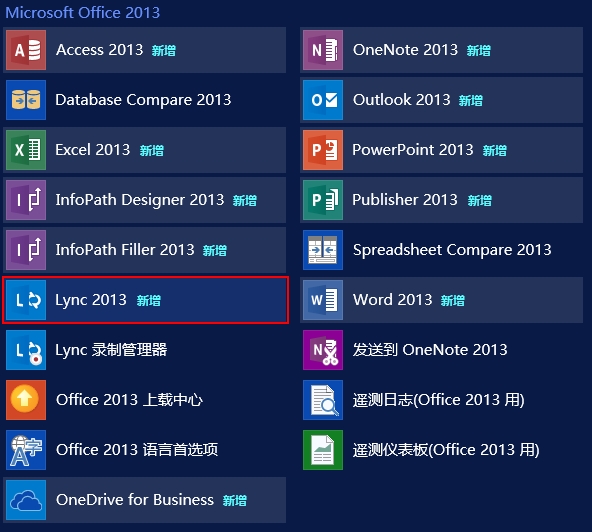Open the OneDrive for Business cloud icon
This screenshot has height=532, width=592.
26,500
